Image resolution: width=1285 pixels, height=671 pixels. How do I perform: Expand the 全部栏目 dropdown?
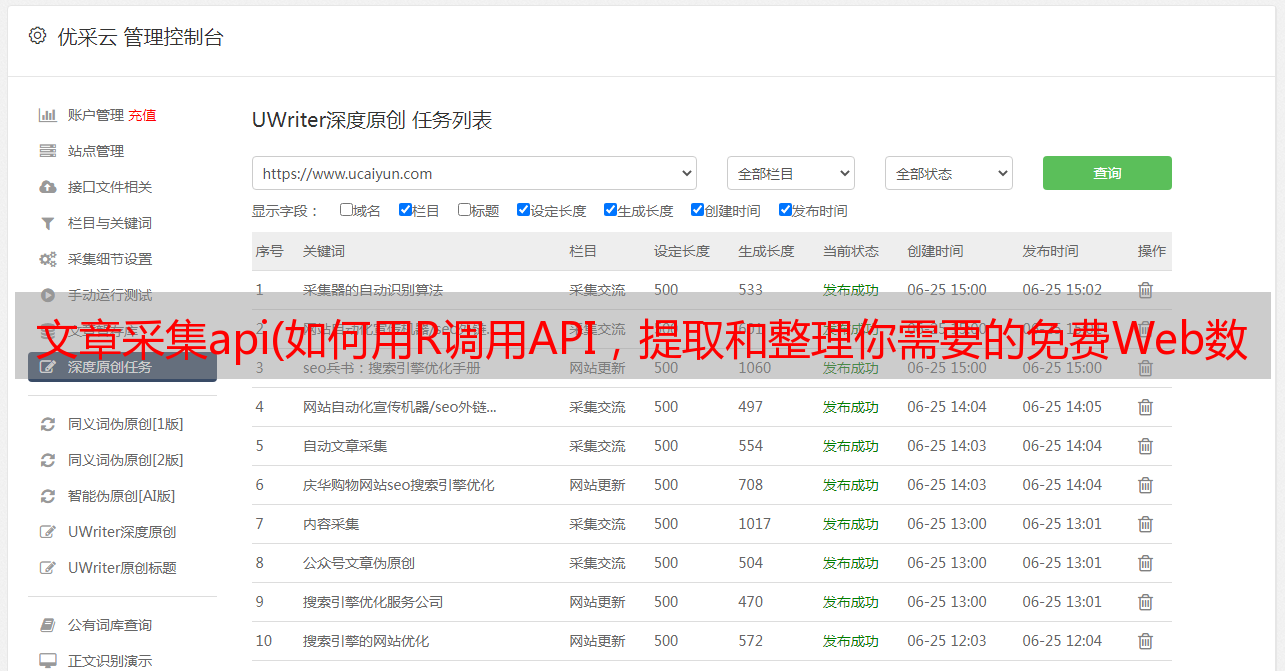click(x=790, y=173)
